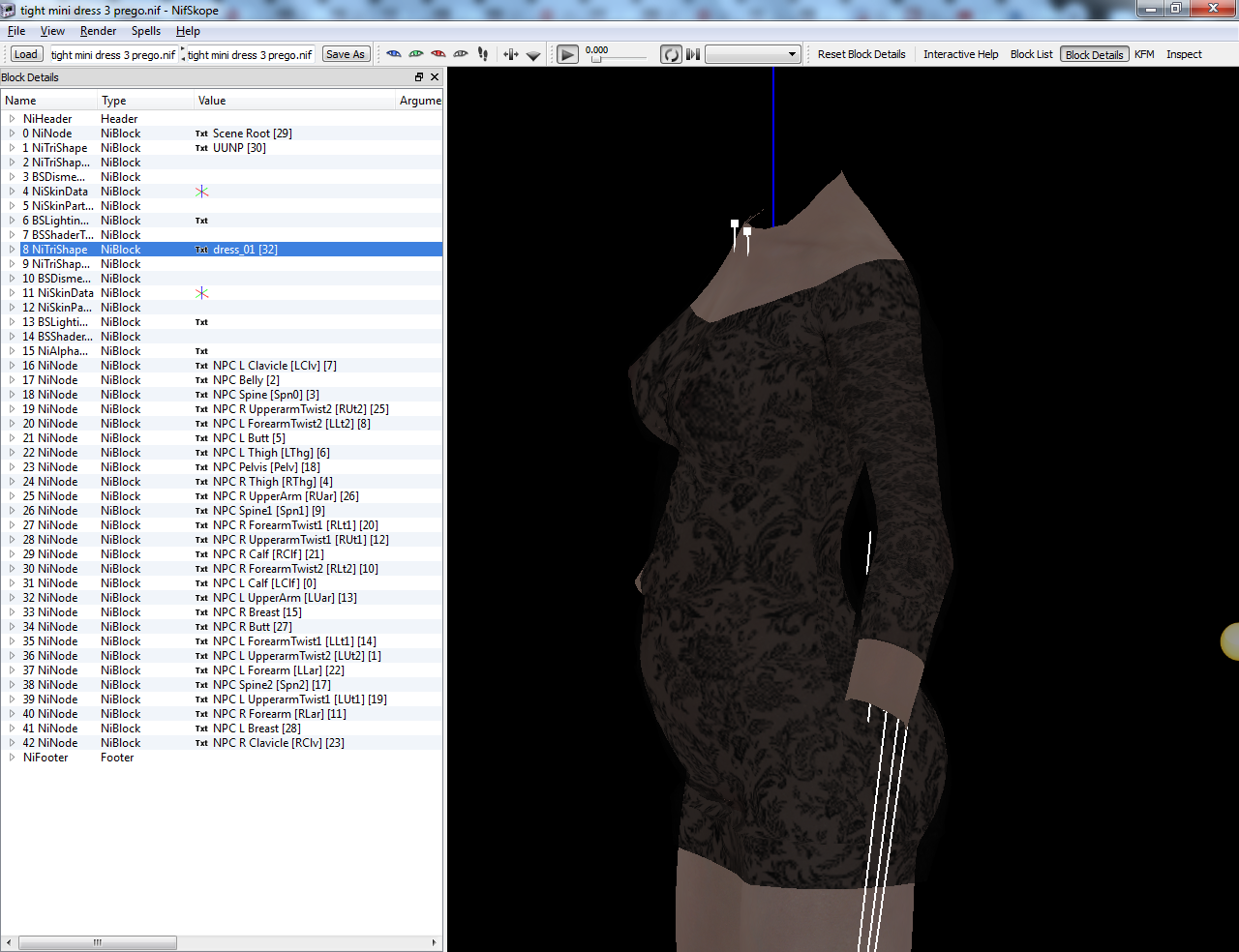Click the Save As button
This screenshot has height=952, width=1239.
(x=346, y=54)
